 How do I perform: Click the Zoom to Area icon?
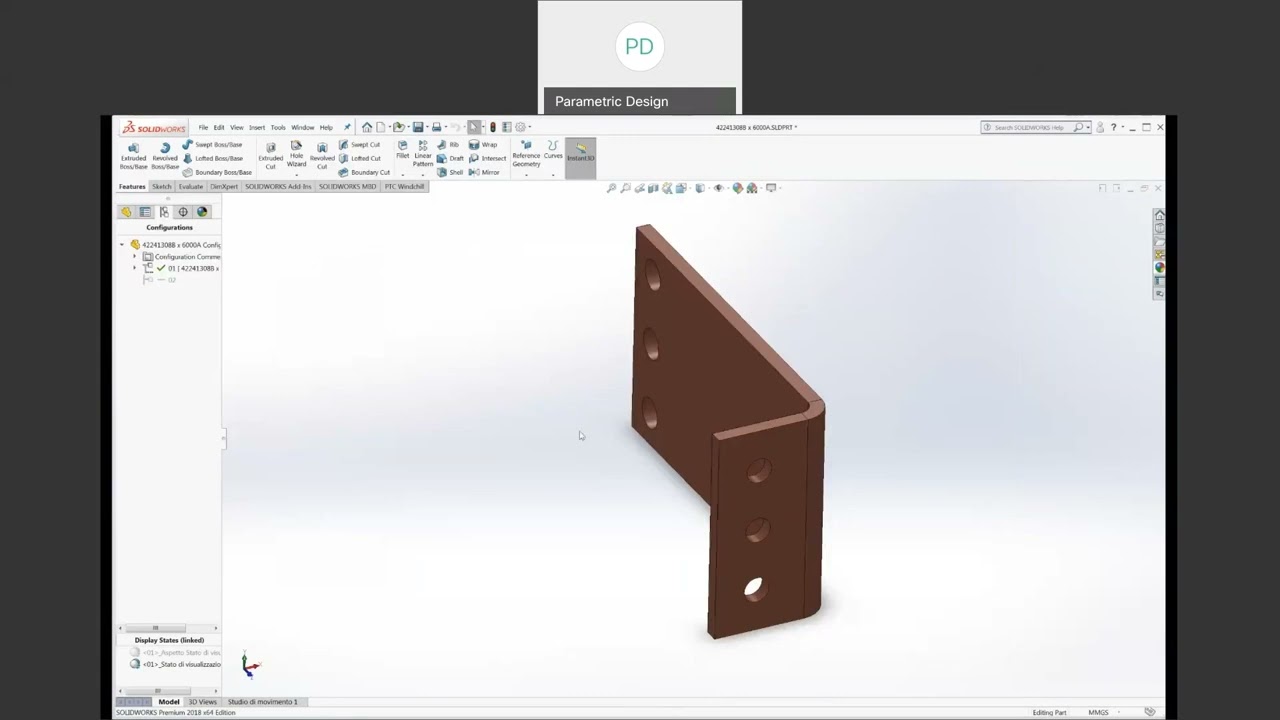click(625, 188)
